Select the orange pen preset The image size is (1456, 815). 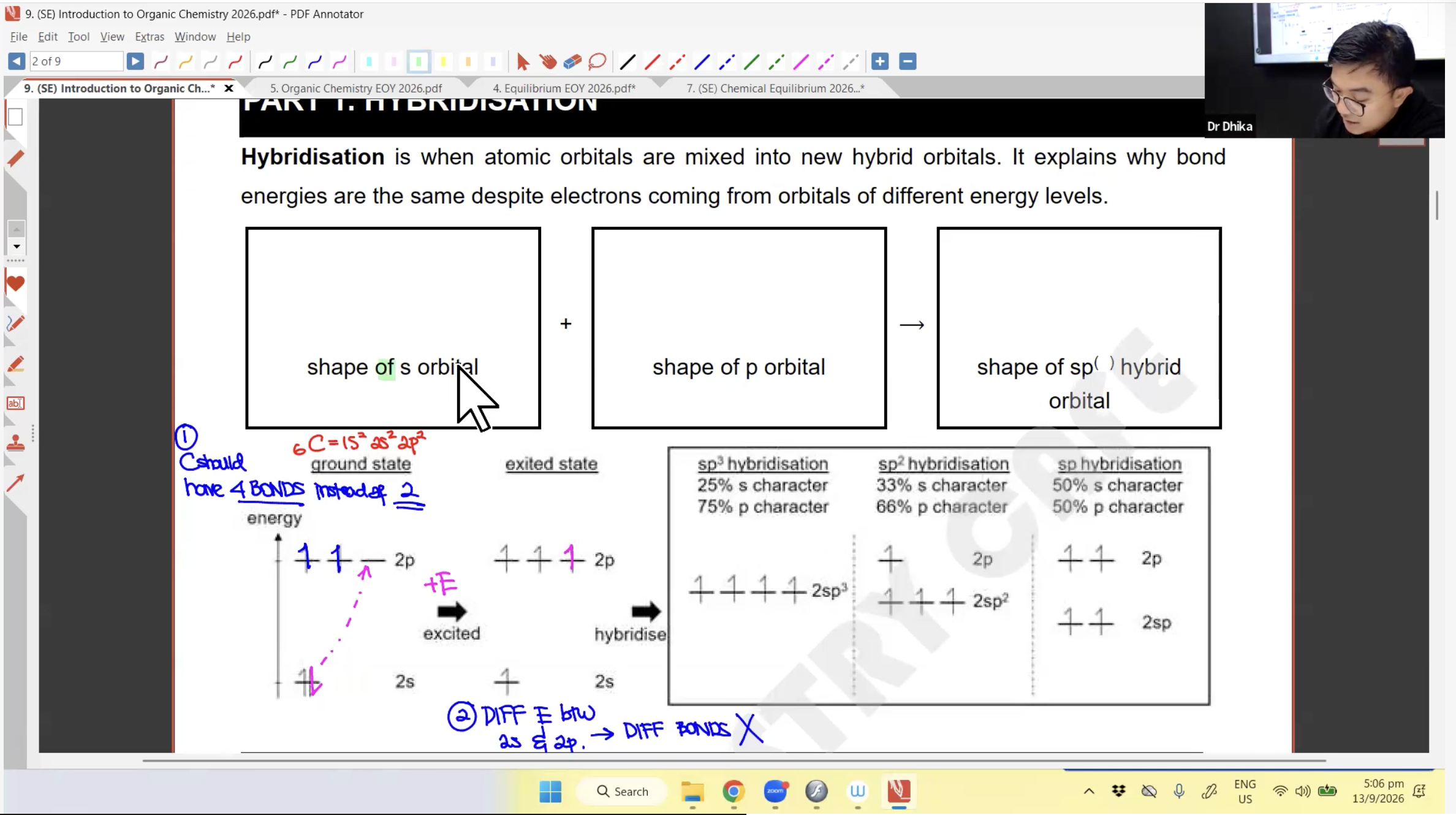click(x=186, y=61)
